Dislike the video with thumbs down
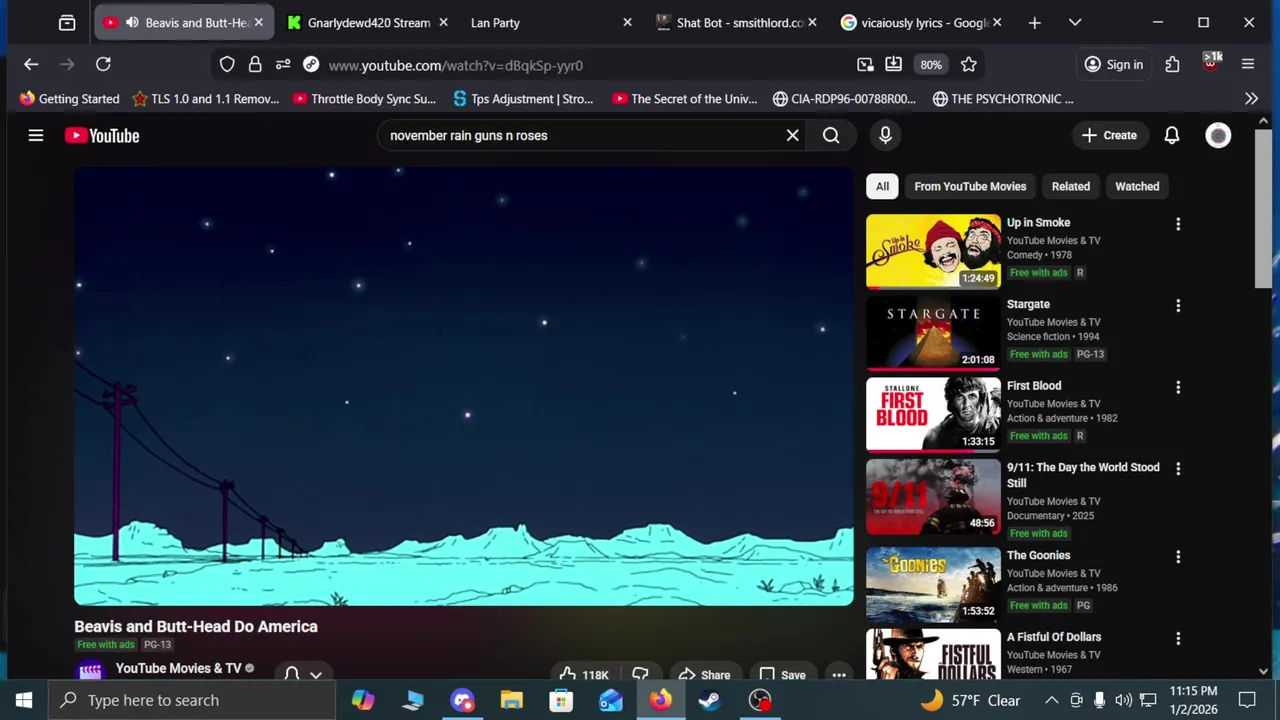 [640, 675]
